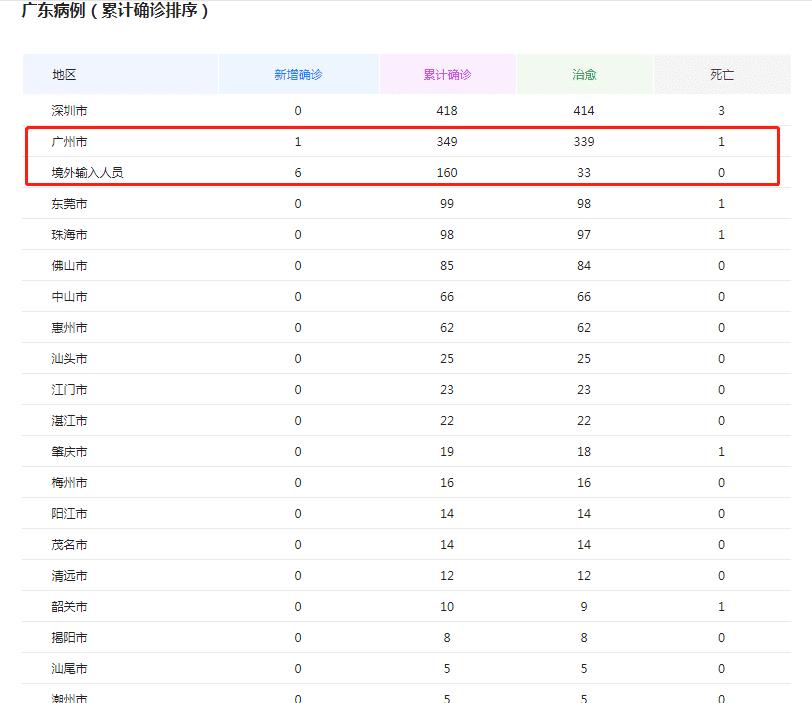The width and height of the screenshot is (812, 703).
Task: Click 广州市 cumulative confirmed value 349
Action: [x=447, y=142]
